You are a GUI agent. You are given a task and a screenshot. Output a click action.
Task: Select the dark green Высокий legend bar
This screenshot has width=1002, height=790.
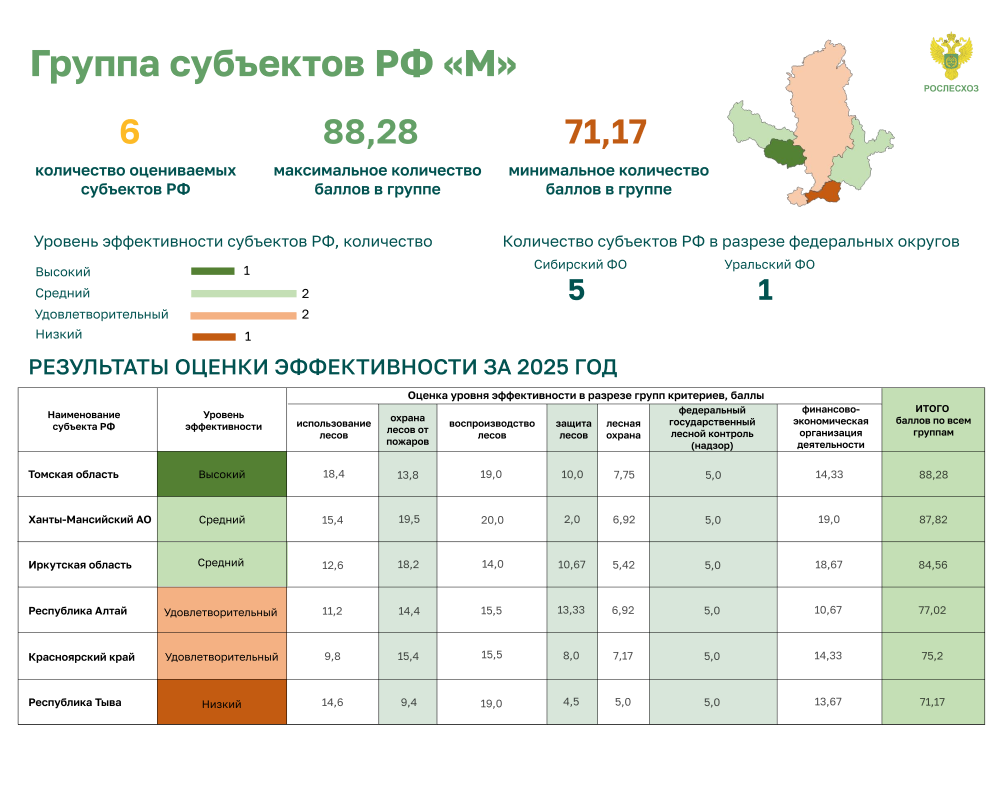click(213, 271)
